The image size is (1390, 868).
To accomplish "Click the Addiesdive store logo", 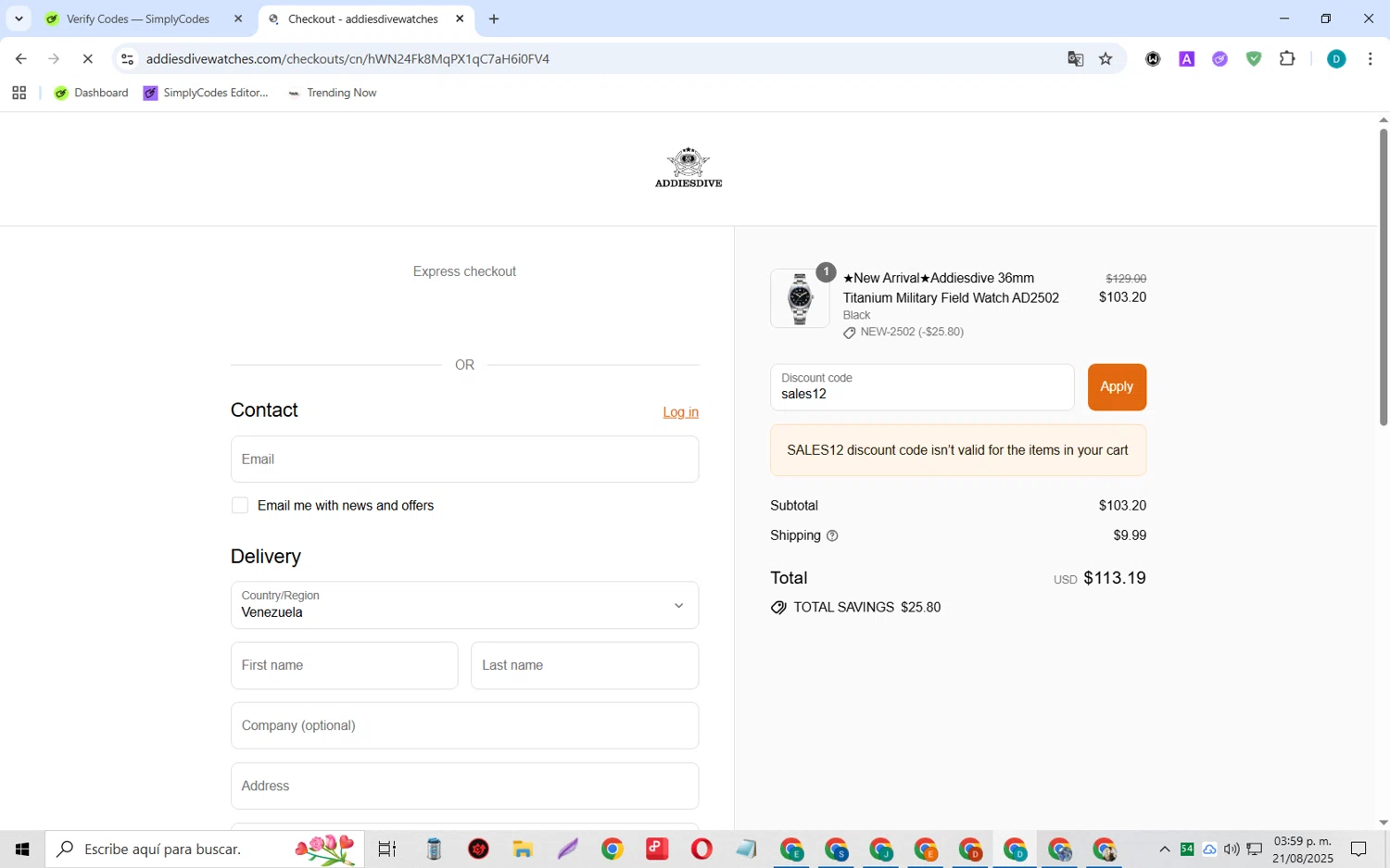I will tap(689, 168).
